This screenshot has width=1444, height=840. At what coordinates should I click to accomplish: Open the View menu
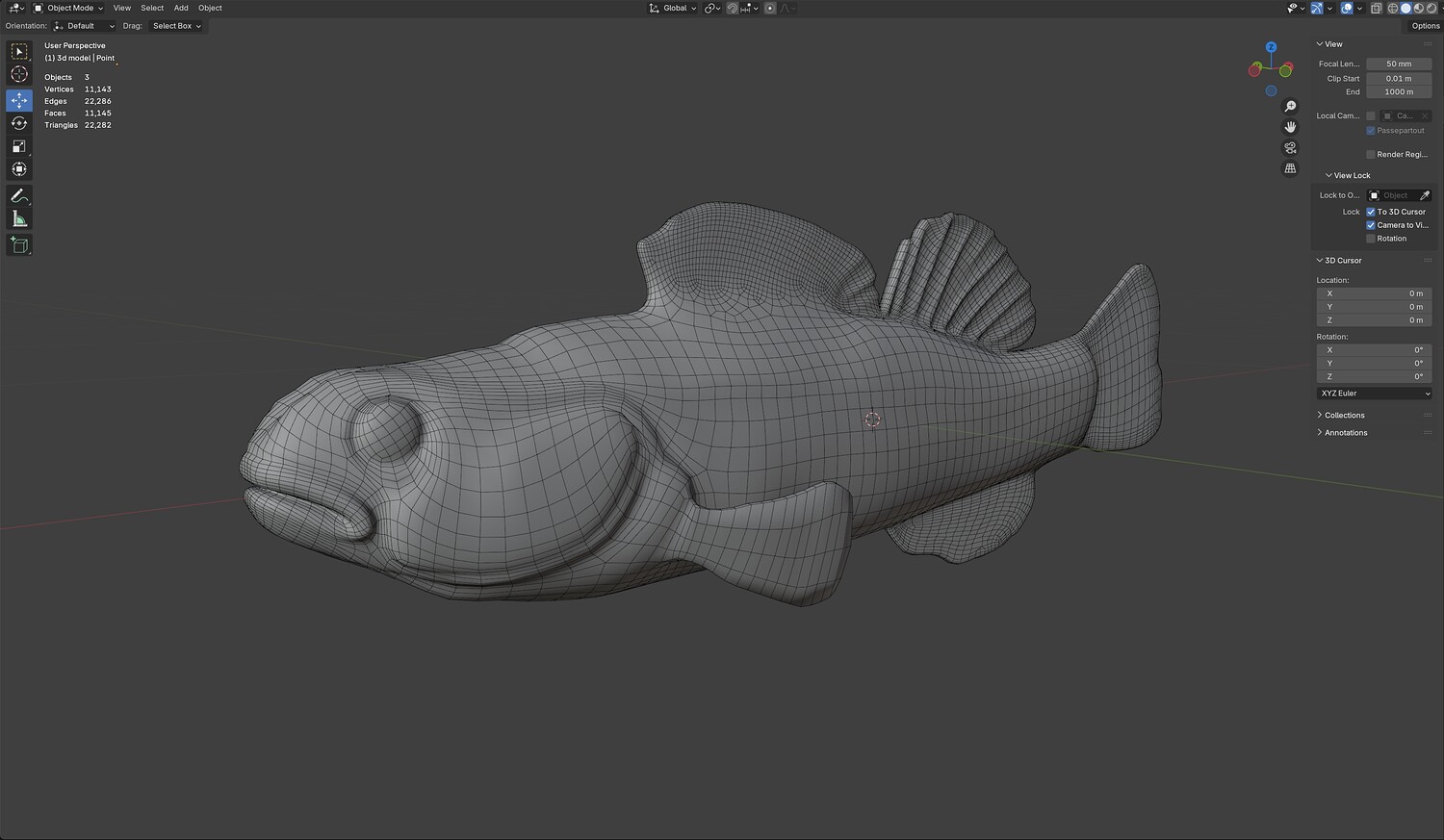122,8
